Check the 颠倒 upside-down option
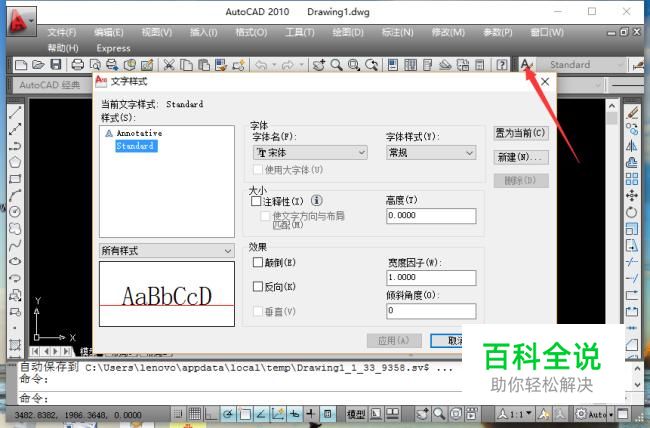 (258, 262)
